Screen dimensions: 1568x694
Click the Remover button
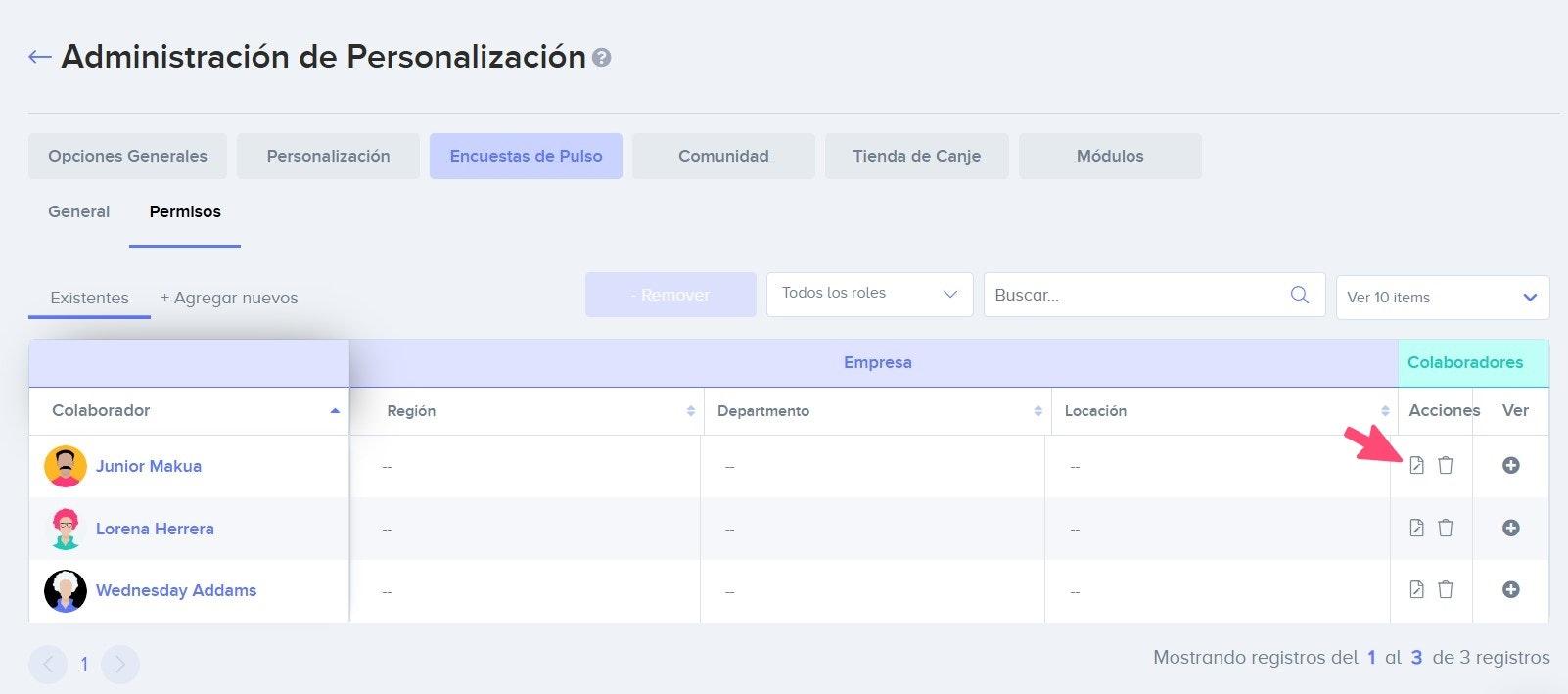point(670,295)
